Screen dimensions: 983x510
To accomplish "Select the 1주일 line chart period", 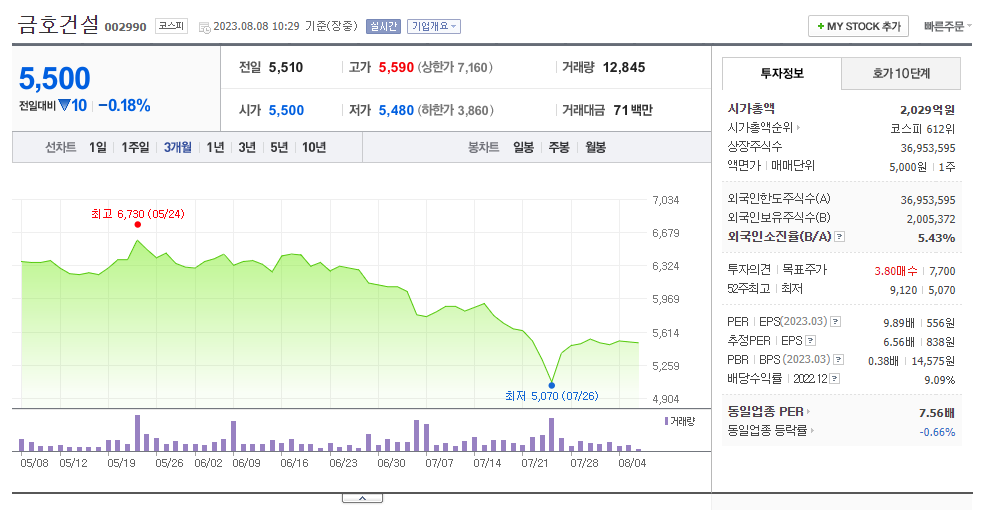I will [x=135, y=147].
